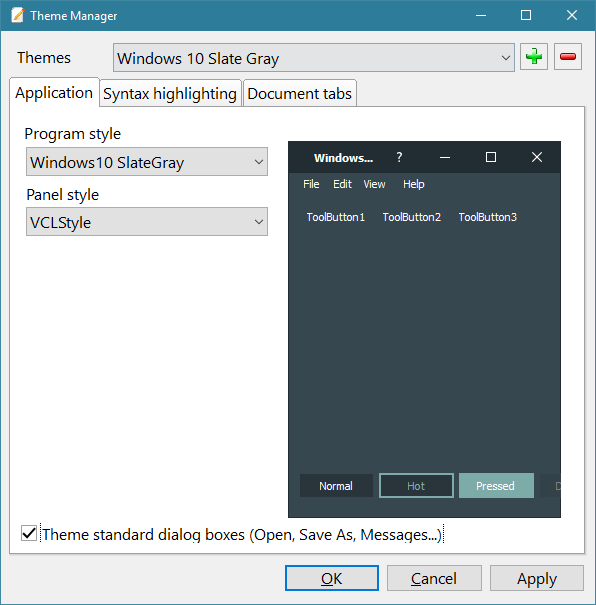Click the Cancel button

tap(434, 578)
